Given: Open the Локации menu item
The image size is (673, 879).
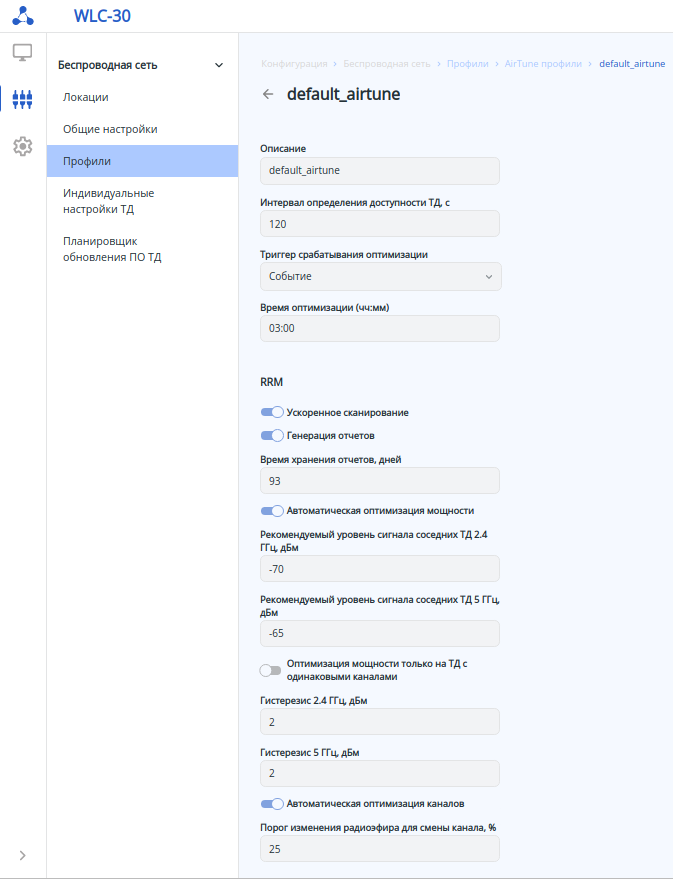Looking at the screenshot, I should 86,97.
